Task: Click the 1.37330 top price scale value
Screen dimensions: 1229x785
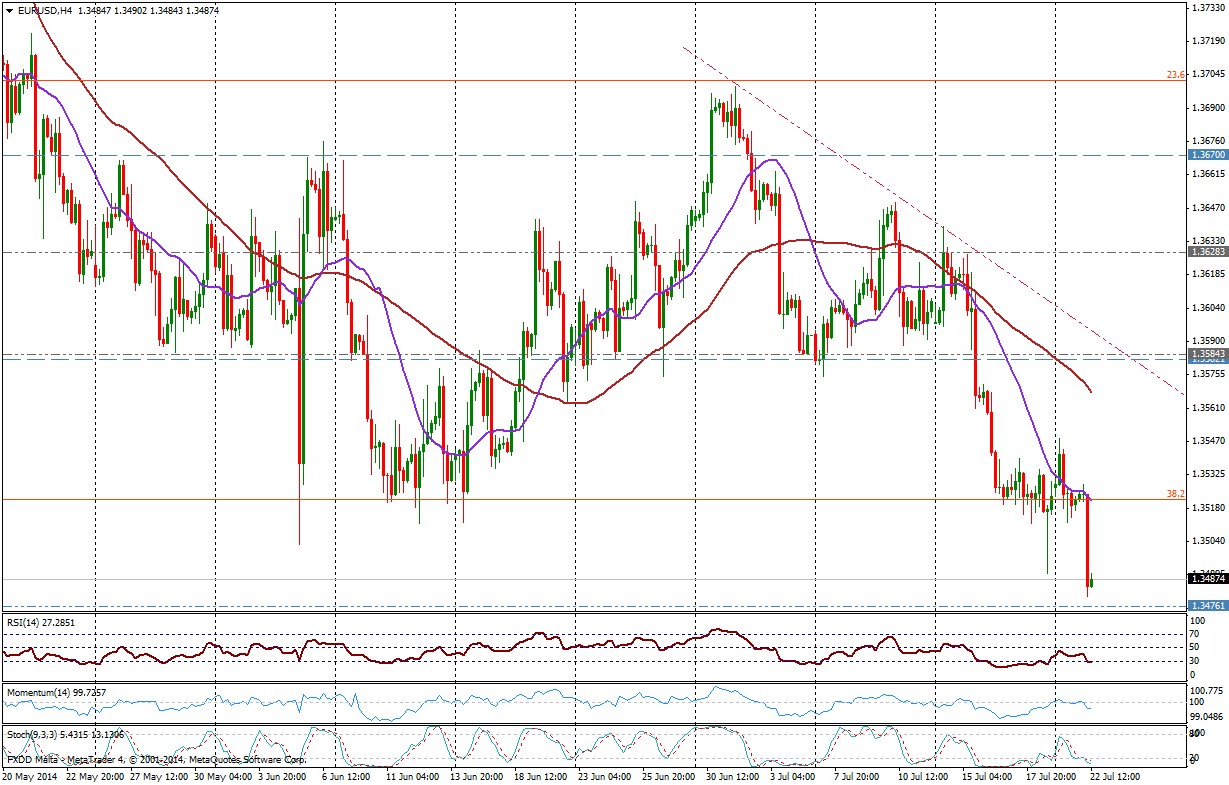Action: click(x=1207, y=7)
